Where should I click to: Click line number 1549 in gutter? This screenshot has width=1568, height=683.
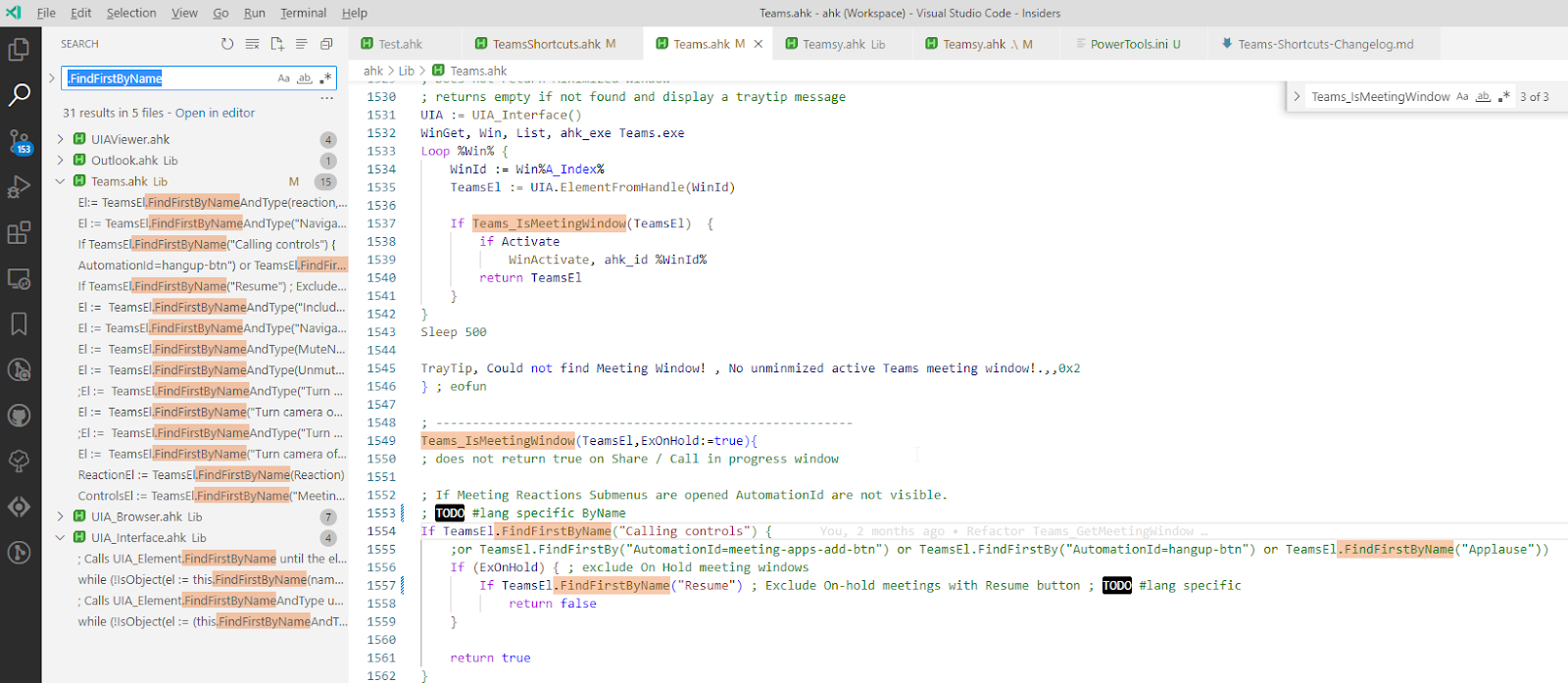tap(381, 441)
